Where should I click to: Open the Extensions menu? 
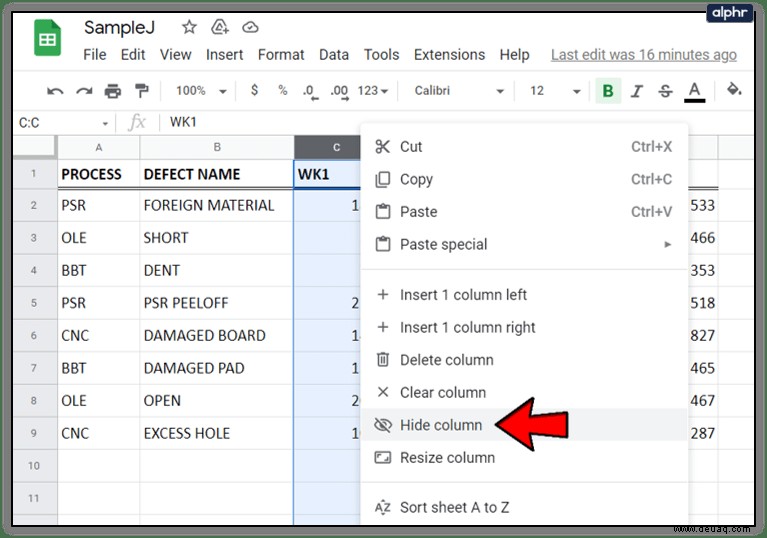tap(449, 55)
